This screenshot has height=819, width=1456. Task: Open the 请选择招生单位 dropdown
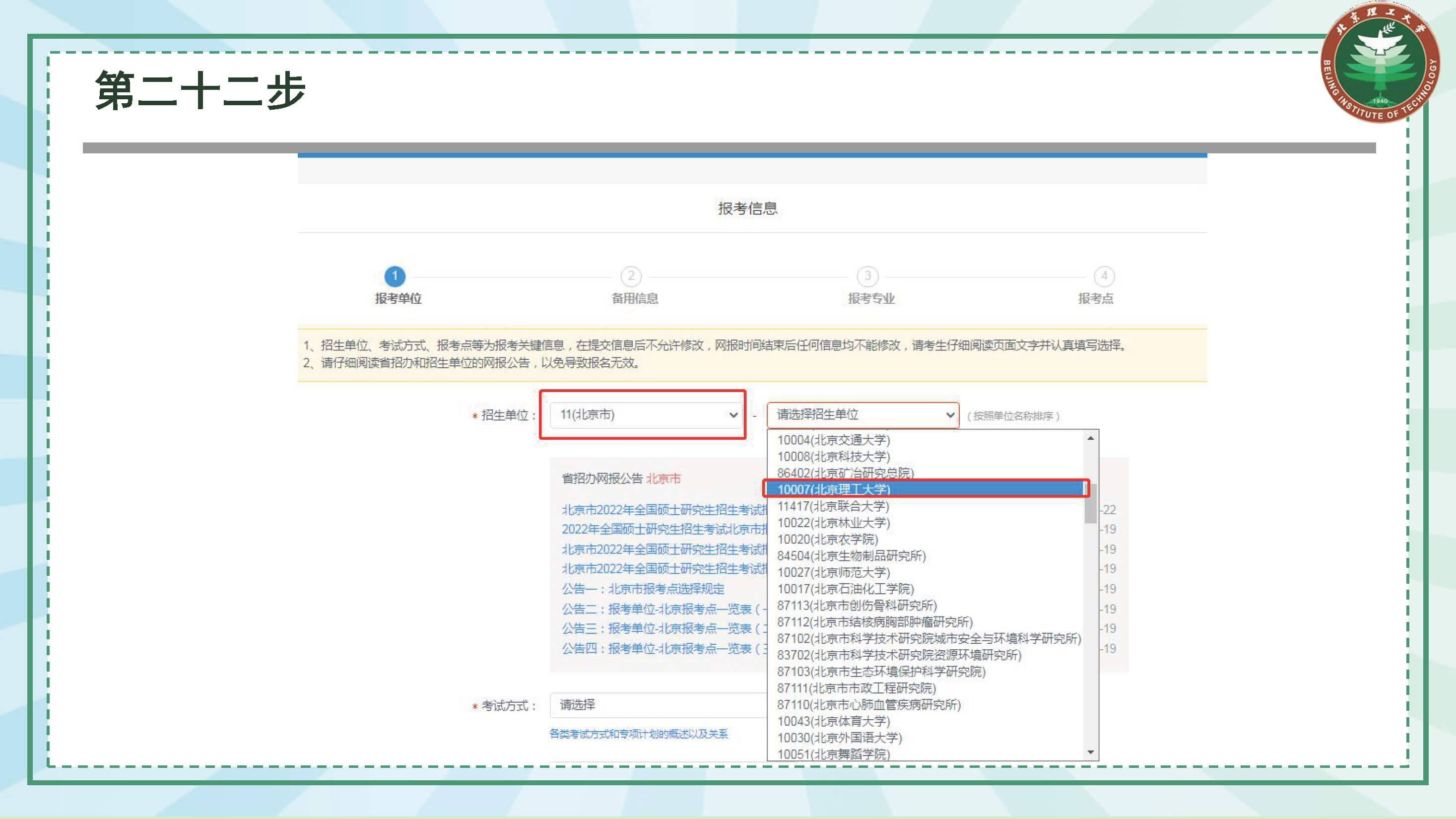[862, 415]
